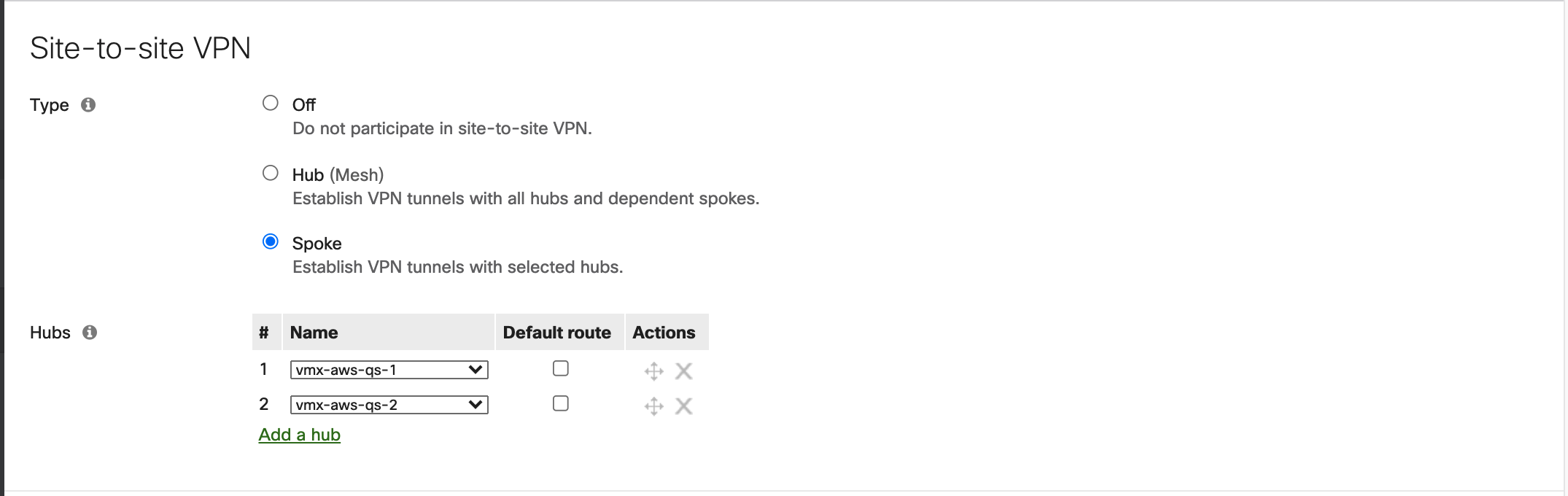This screenshot has height=496, width=1568.
Task: Click the reorder icon for hub 2
Action: [653, 406]
